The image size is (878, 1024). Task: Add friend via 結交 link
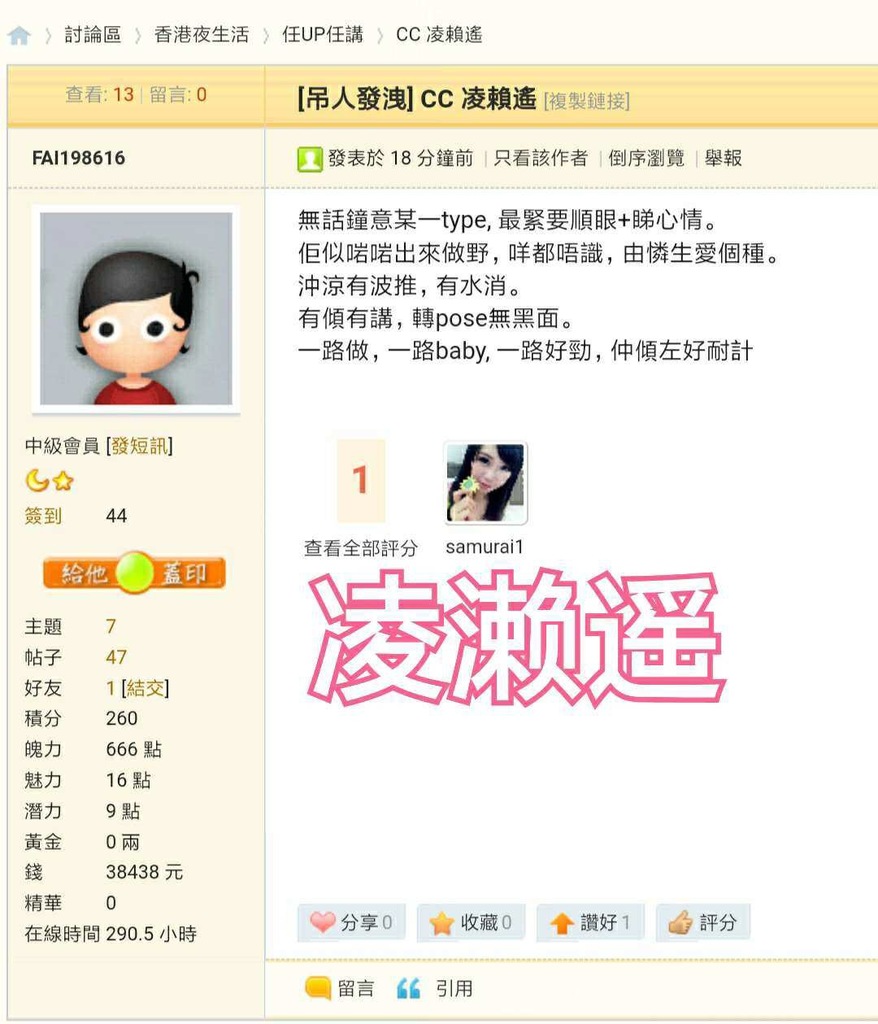[145, 688]
